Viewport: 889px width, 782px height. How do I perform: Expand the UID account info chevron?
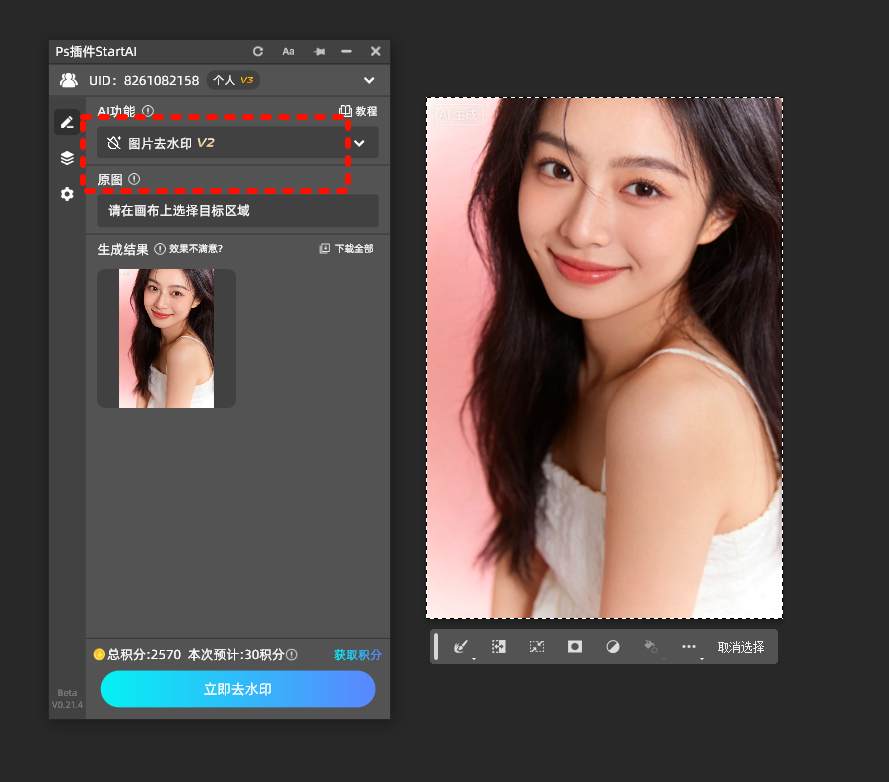point(369,80)
